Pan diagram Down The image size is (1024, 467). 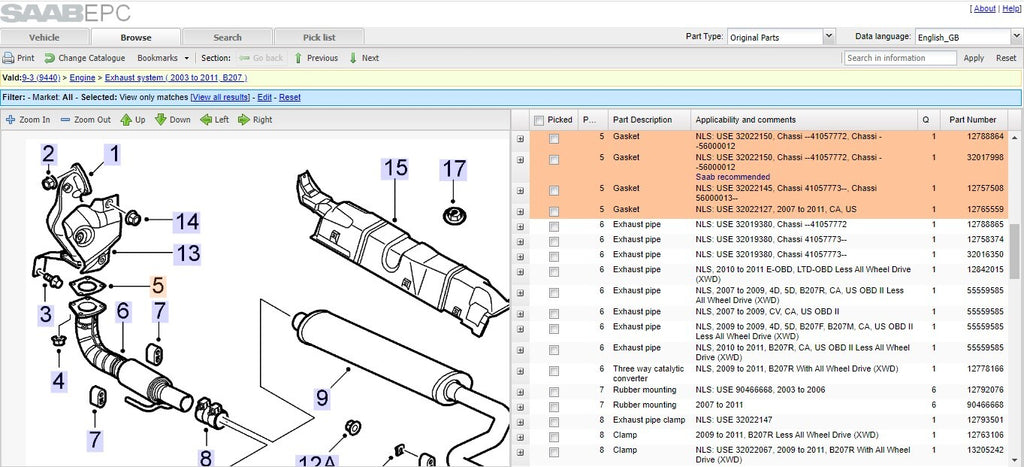[173, 120]
